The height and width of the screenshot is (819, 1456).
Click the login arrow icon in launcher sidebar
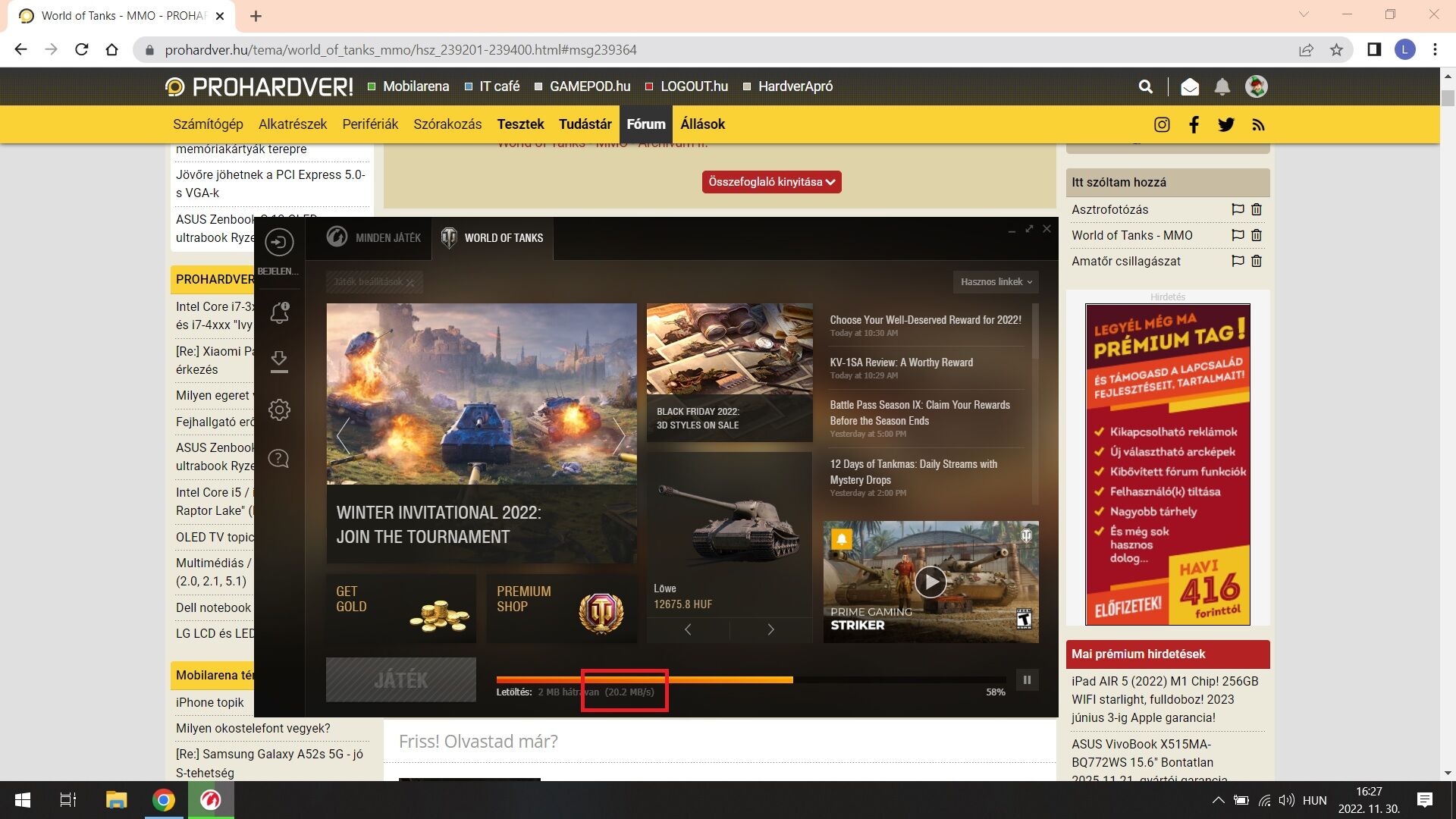[x=279, y=243]
